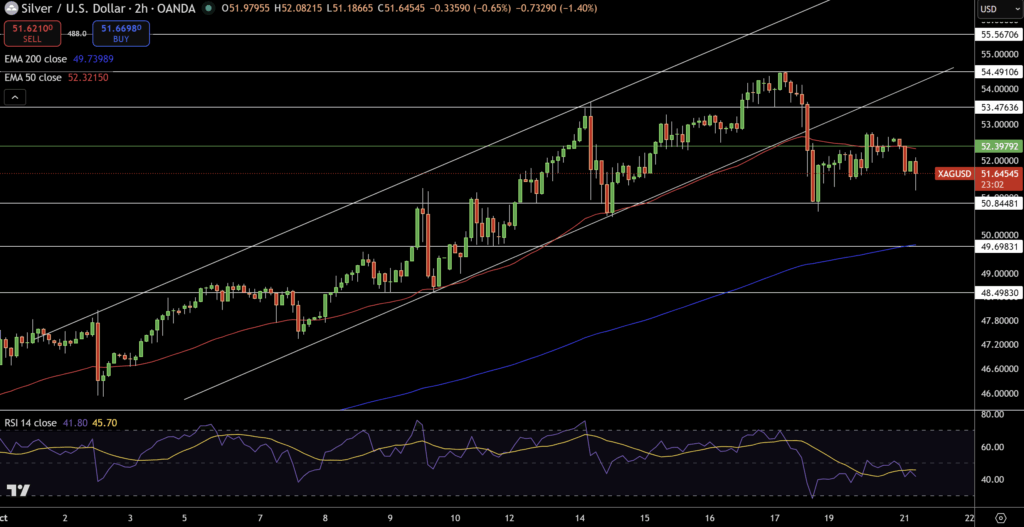
Task: Click the green market status dot
Action: pyautogui.click(x=208, y=9)
